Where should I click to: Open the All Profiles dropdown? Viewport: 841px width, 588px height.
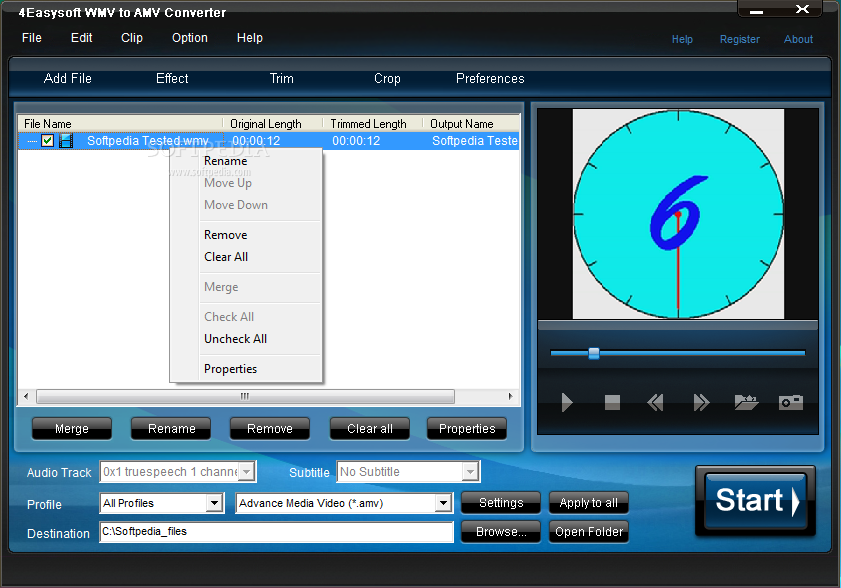[215, 503]
